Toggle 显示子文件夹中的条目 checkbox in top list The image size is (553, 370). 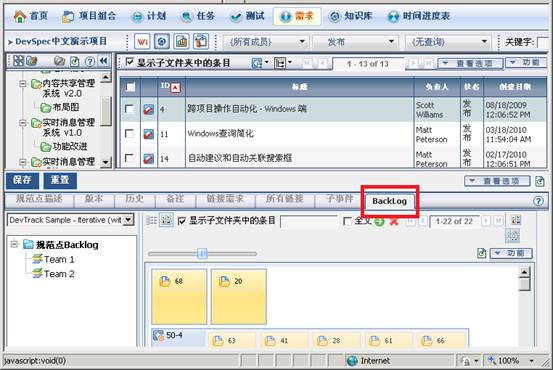click(129, 62)
